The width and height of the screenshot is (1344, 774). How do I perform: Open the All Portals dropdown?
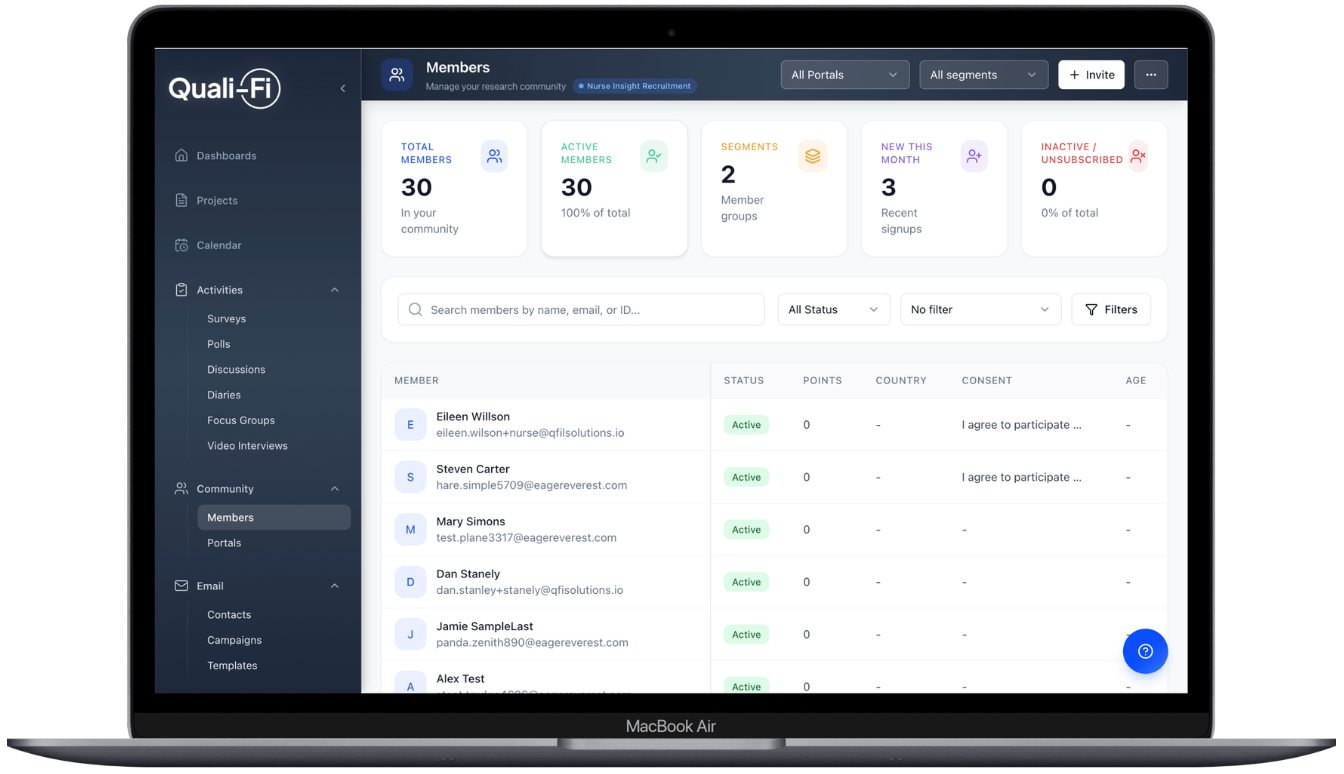pyautogui.click(x=844, y=75)
